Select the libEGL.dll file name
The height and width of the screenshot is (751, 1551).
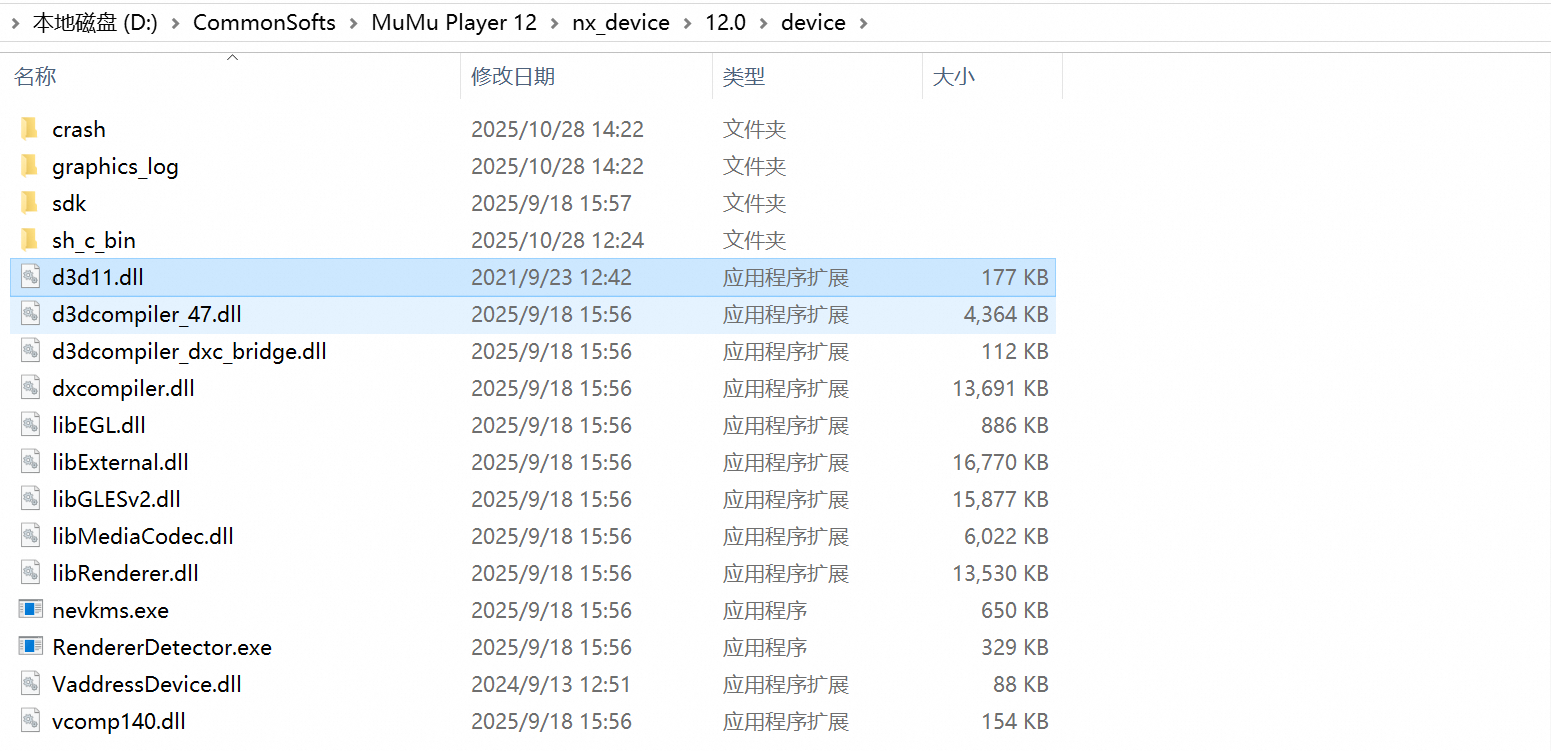pyautogui.click(x=99, y=426)
